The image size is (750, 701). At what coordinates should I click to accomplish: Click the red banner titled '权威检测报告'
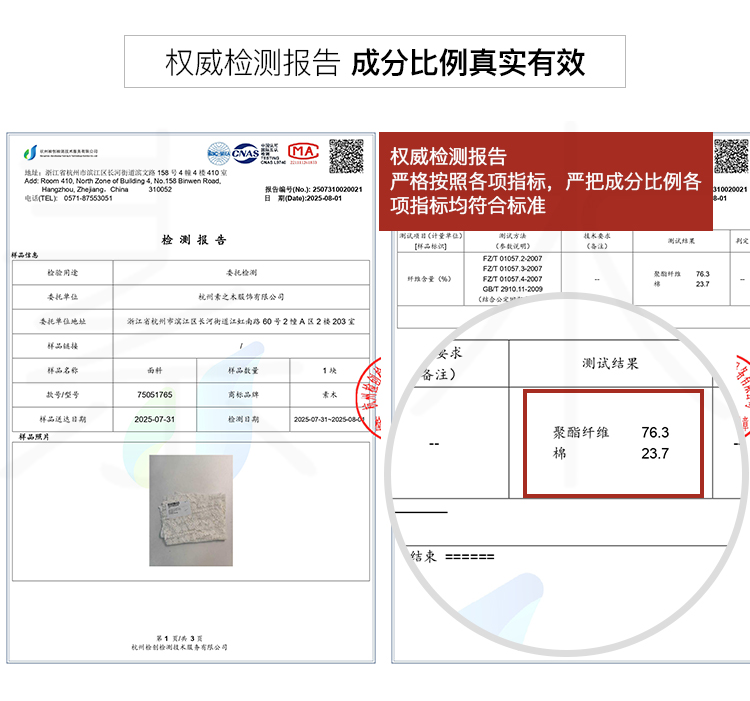click(x=546, y=181)
